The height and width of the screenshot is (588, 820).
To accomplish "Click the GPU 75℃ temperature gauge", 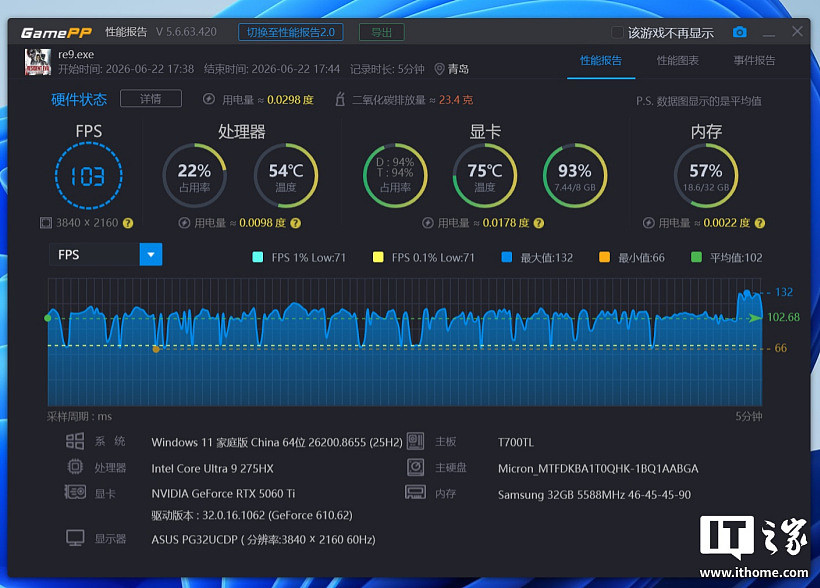I will pyautogui.click(x=485, y=176).
